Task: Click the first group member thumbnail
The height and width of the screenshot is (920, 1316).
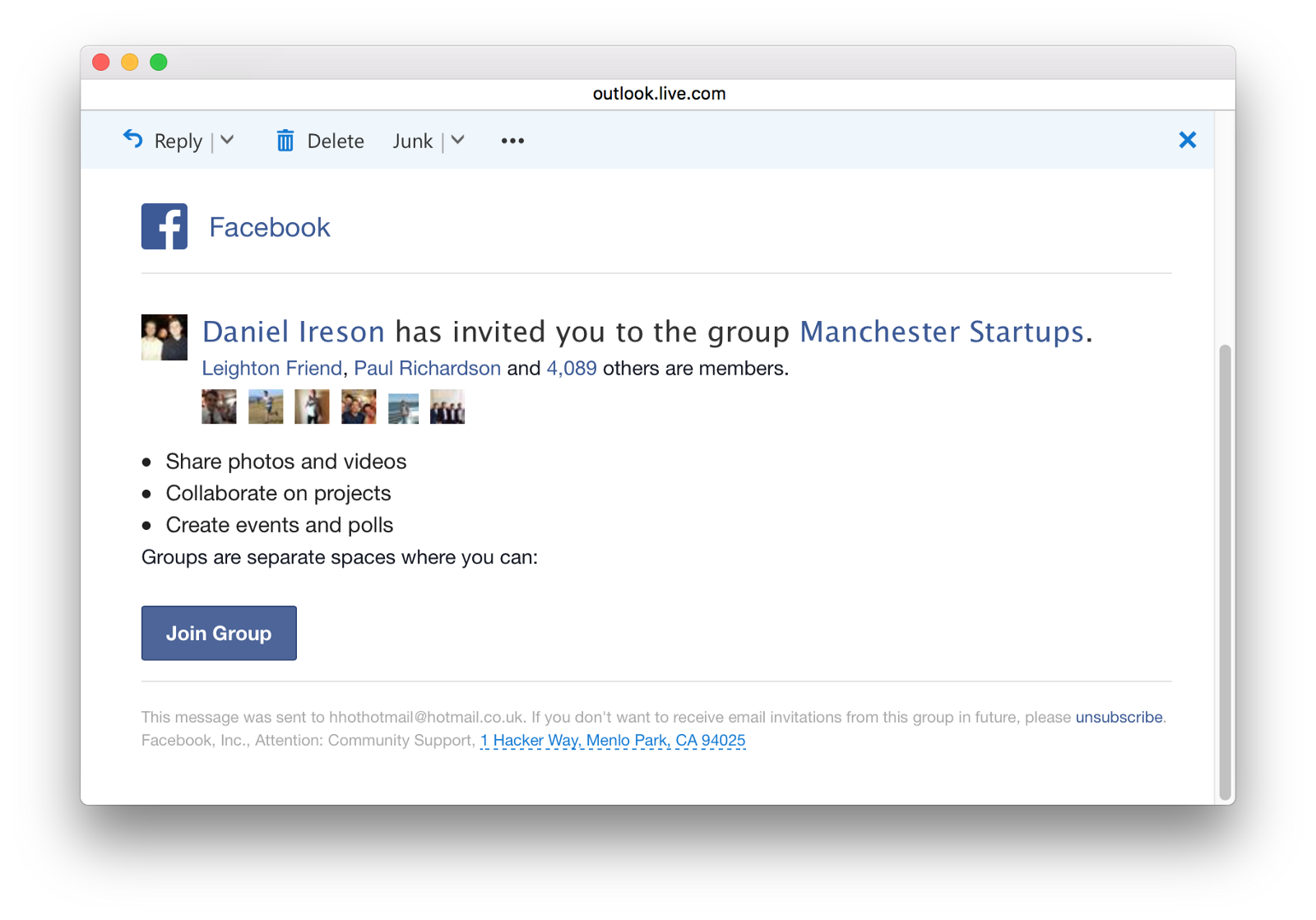Action: click(219, 407)
